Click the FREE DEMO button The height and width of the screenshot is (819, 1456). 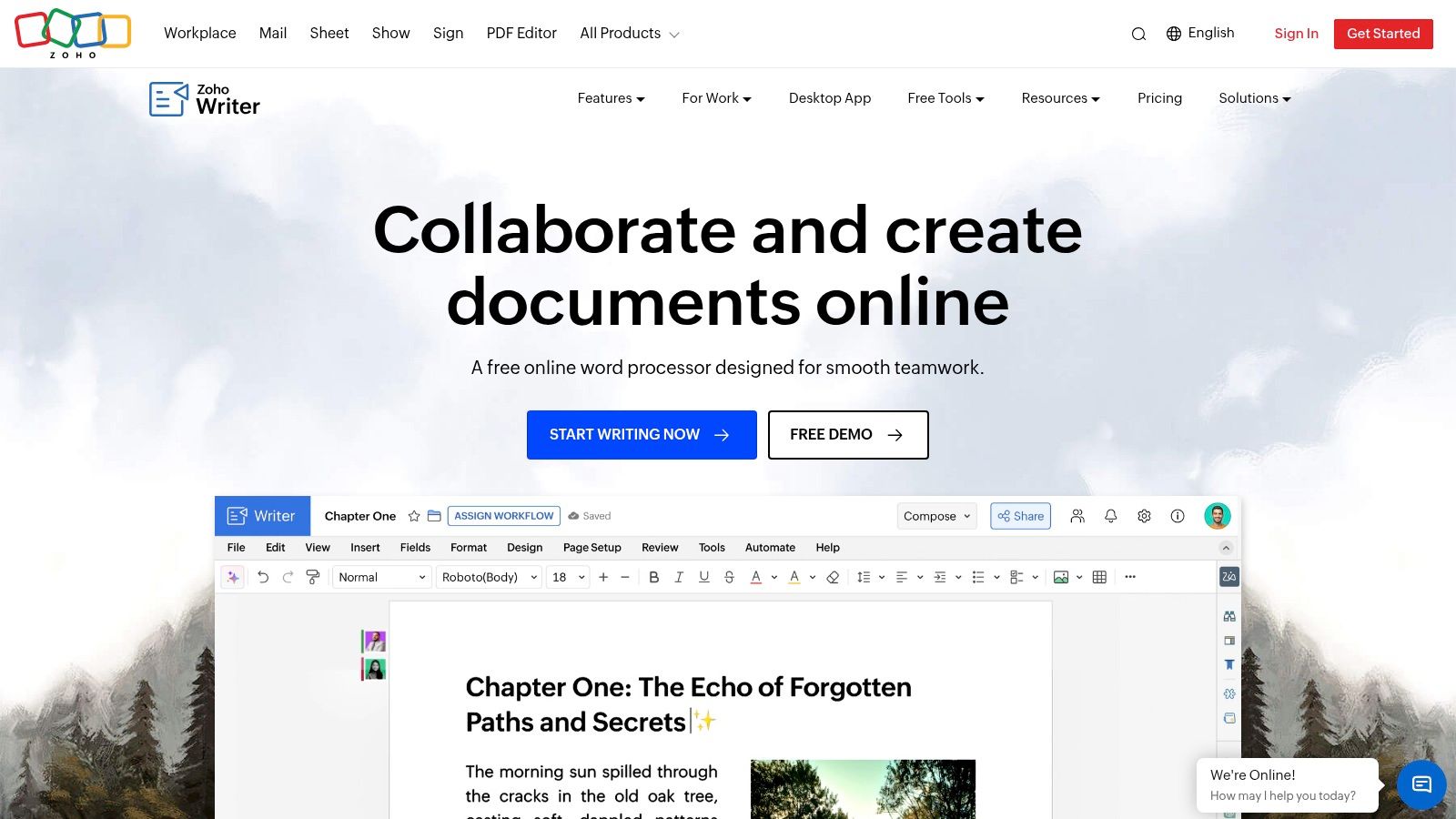click(848, 435)
